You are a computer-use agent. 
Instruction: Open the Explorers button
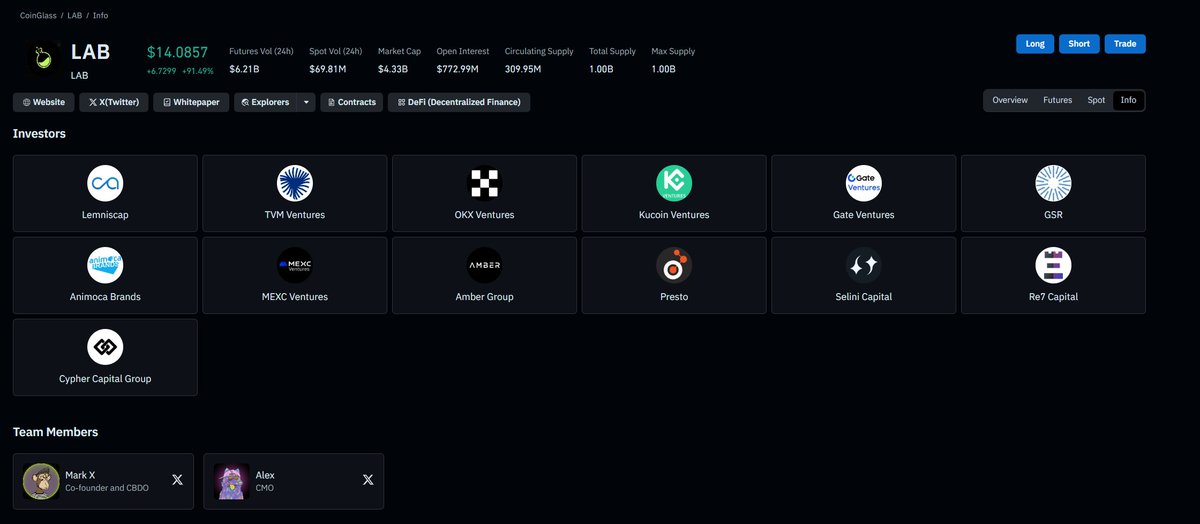[265, 102]
